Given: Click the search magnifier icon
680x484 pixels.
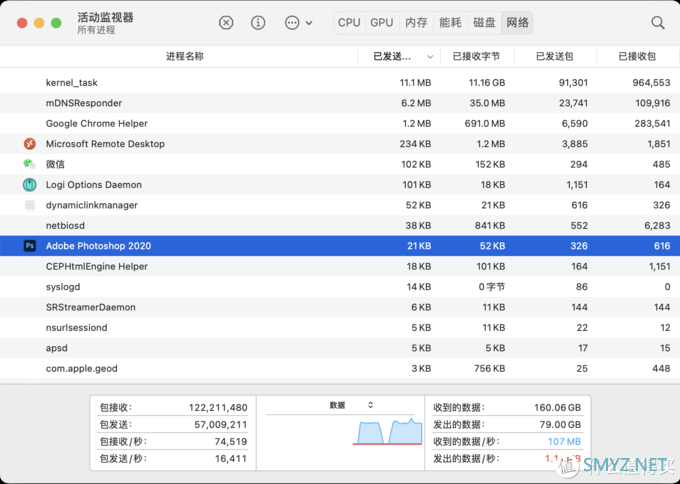Looking at the screenshot, I should coord(657,23).
